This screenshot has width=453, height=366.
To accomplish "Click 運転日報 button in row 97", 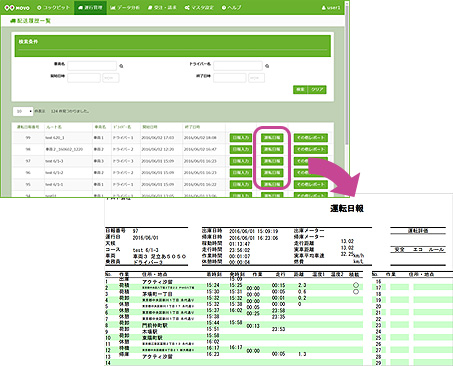I will 272,161.
